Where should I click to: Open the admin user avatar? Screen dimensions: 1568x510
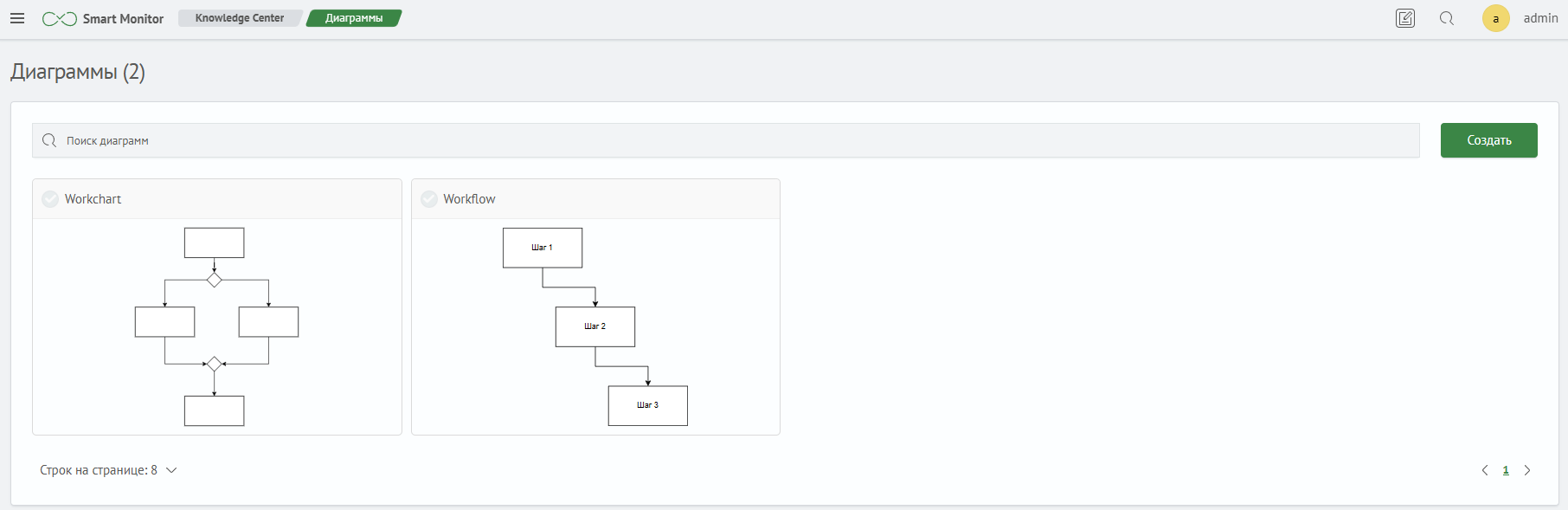(1495, 18)
